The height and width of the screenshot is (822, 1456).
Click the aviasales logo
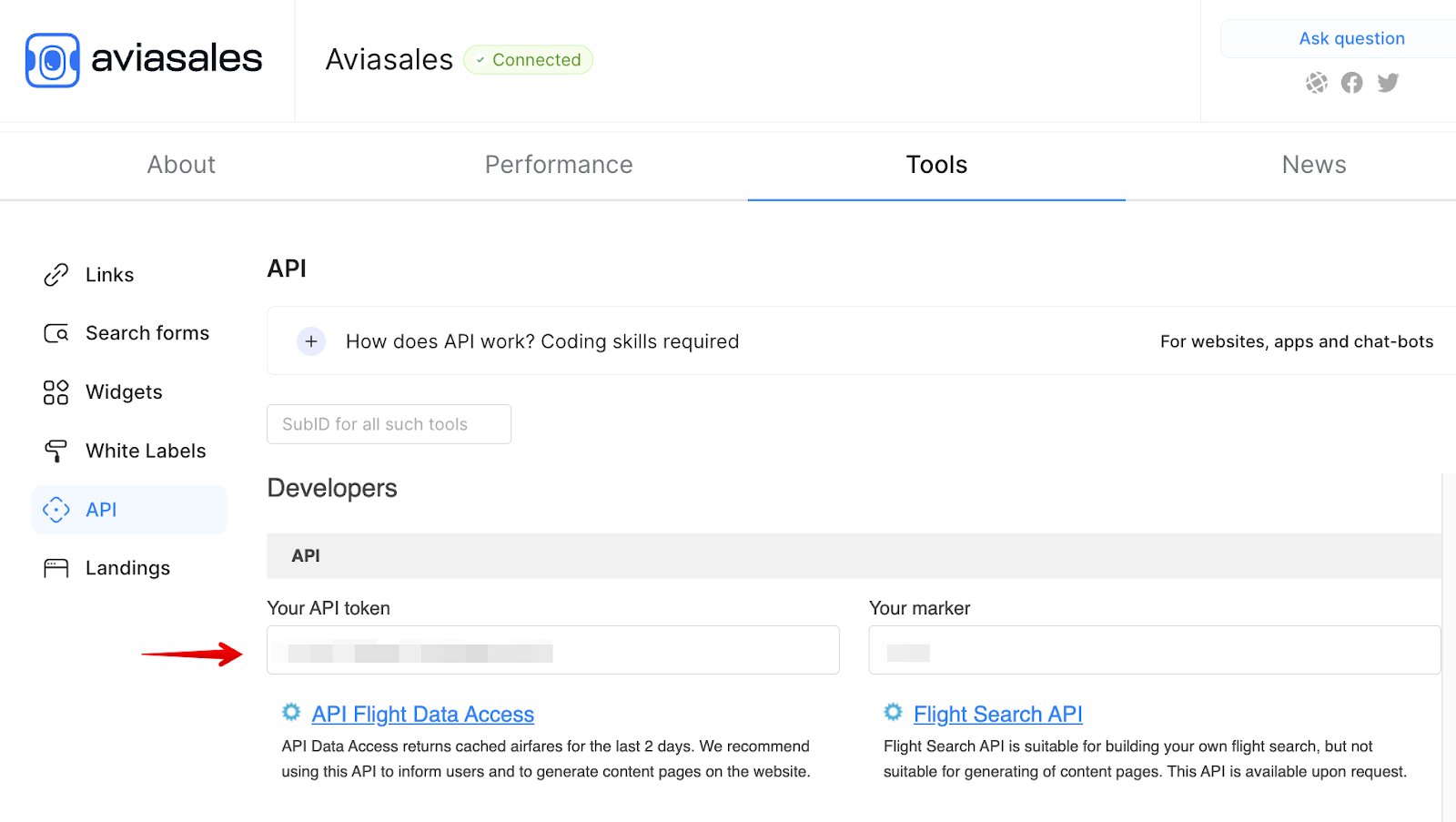[x=143, y=60]
